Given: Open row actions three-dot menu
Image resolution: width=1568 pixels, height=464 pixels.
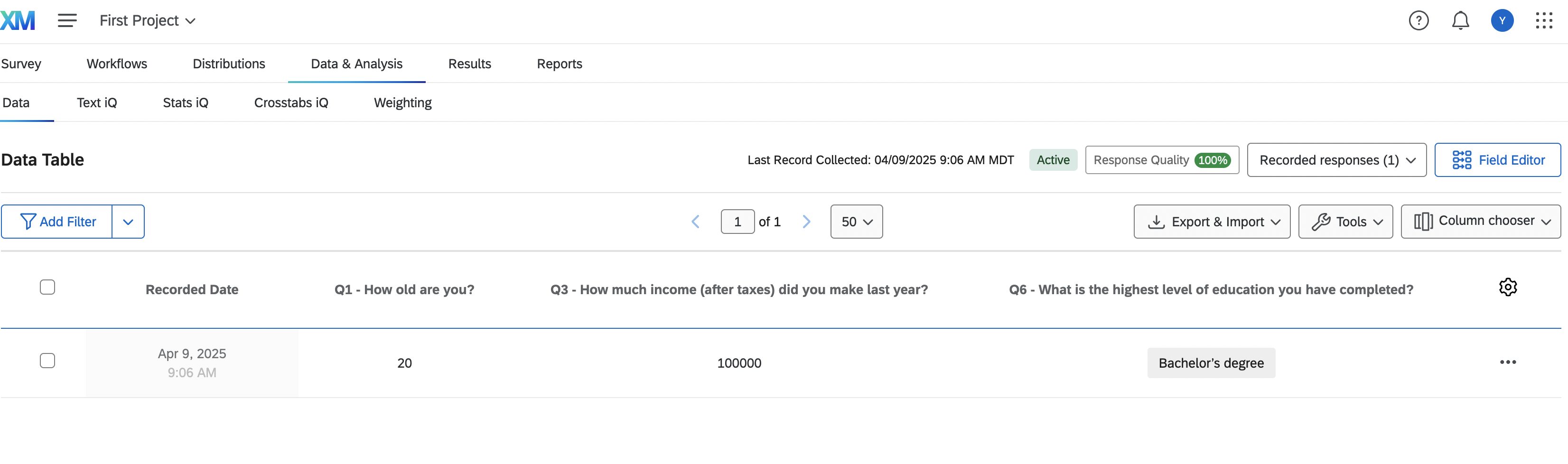Looking at the screenshot, I should click(x=1508, y=362).
